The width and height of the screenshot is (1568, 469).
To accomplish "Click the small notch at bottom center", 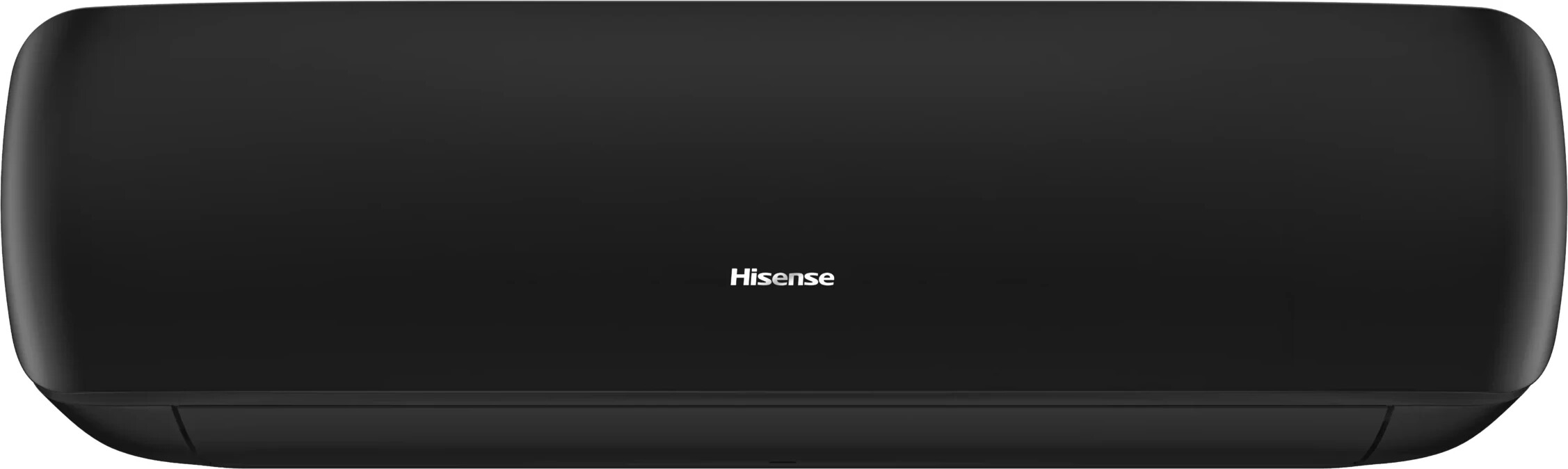I will [784, 461].
